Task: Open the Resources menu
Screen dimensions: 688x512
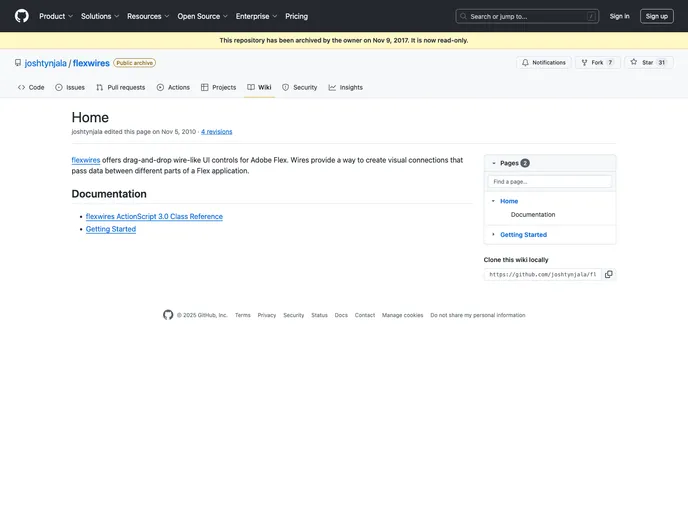Action: pos(148,16)
